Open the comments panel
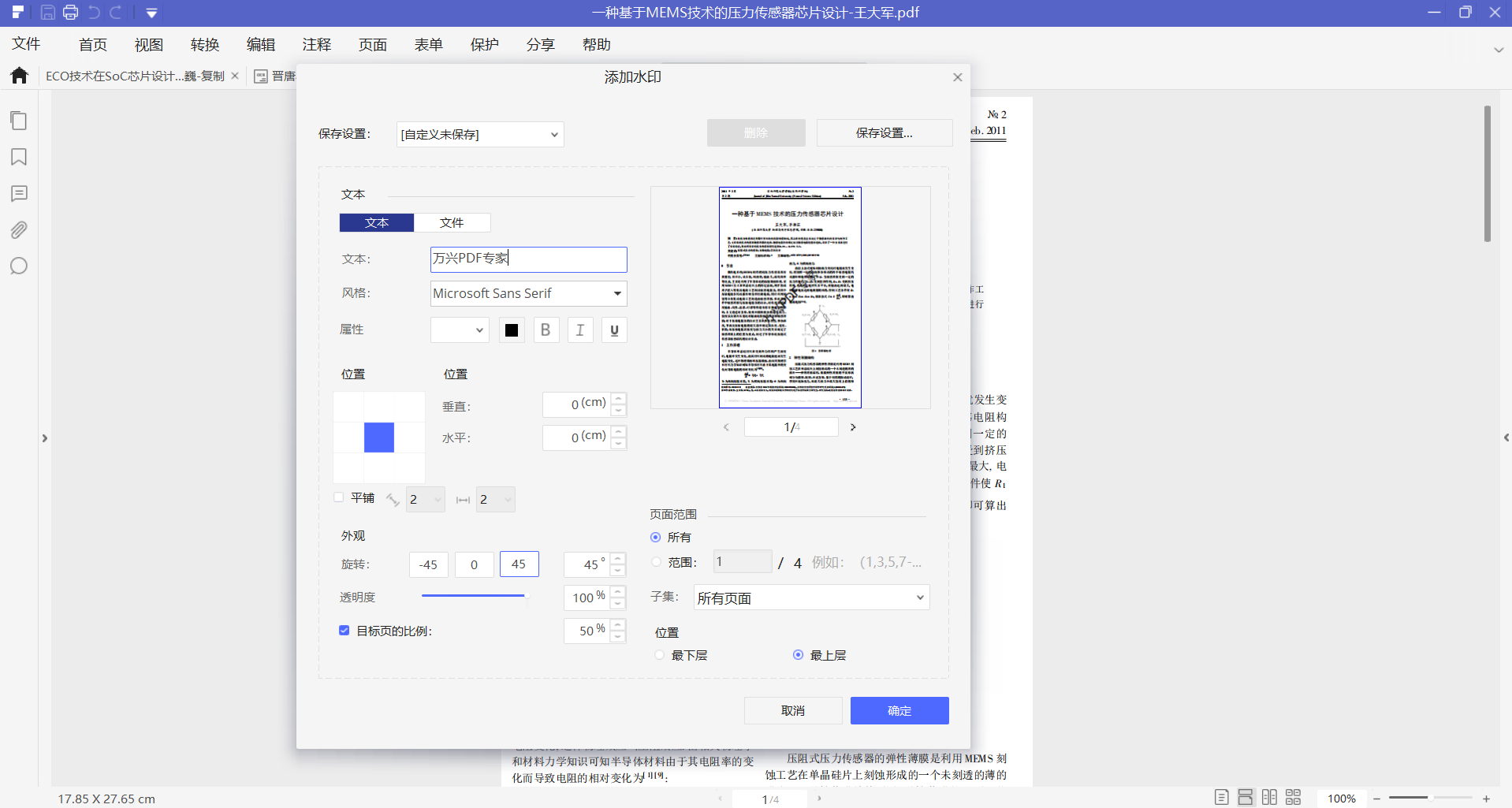 coord(19,193)
